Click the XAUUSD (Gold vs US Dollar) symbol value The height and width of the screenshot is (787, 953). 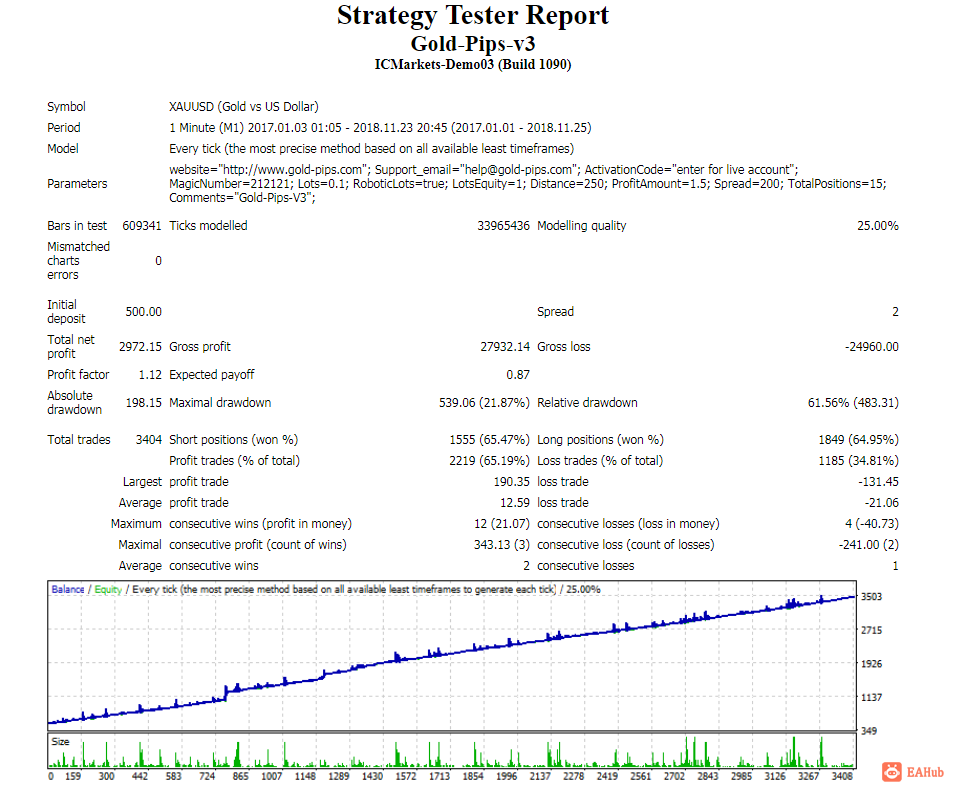tap(244, 106)
